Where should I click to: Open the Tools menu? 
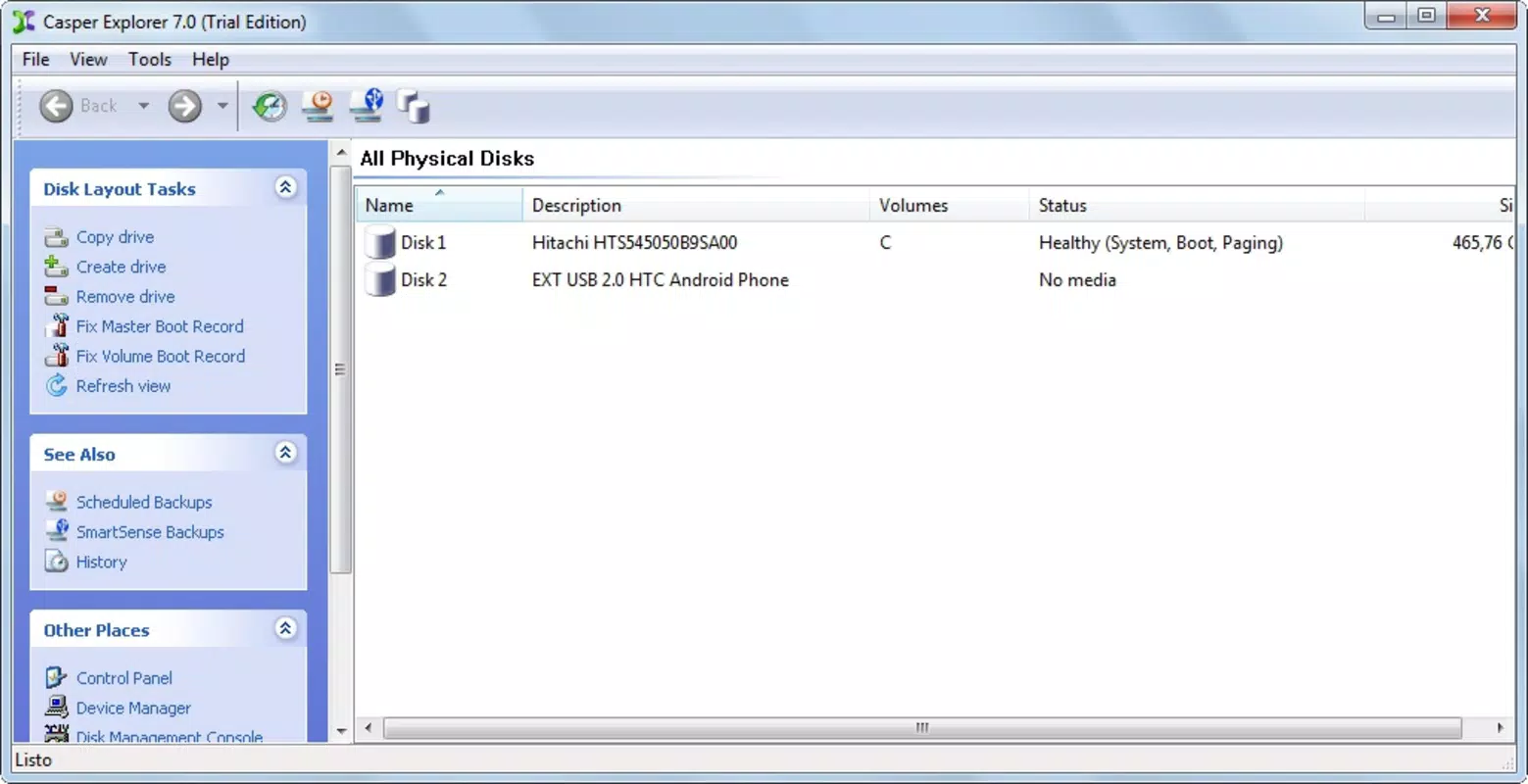click(150, 60)
